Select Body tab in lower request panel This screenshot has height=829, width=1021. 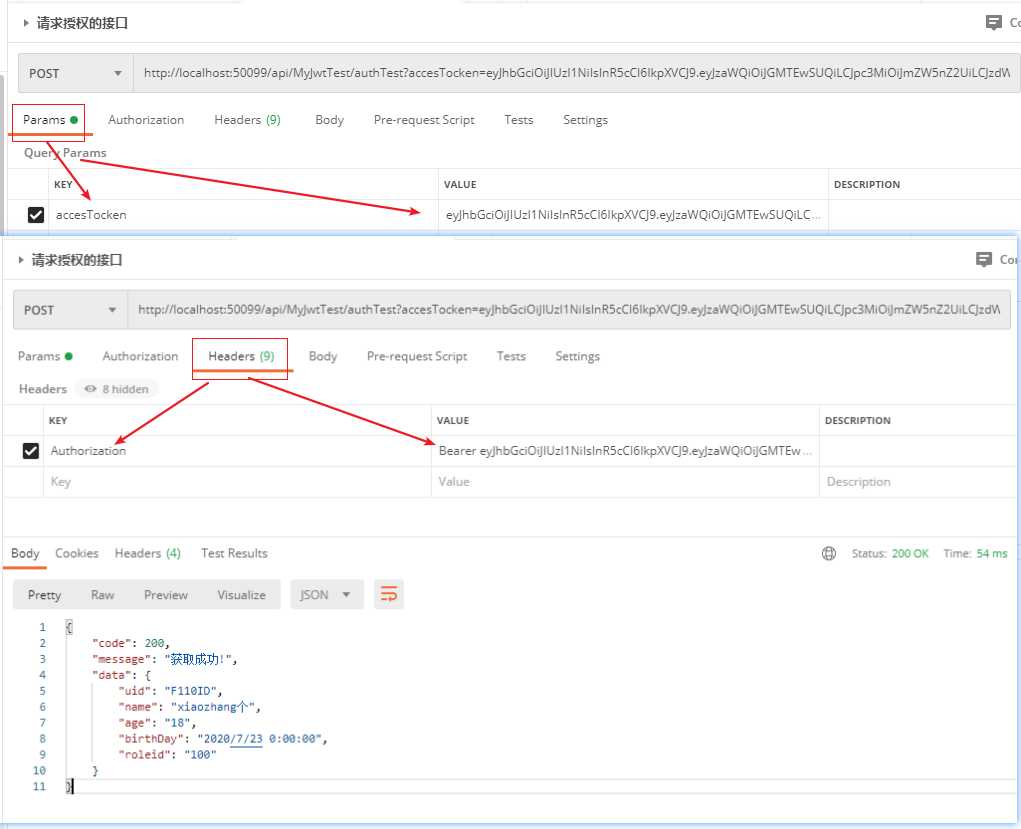click(x=323, y=356)
